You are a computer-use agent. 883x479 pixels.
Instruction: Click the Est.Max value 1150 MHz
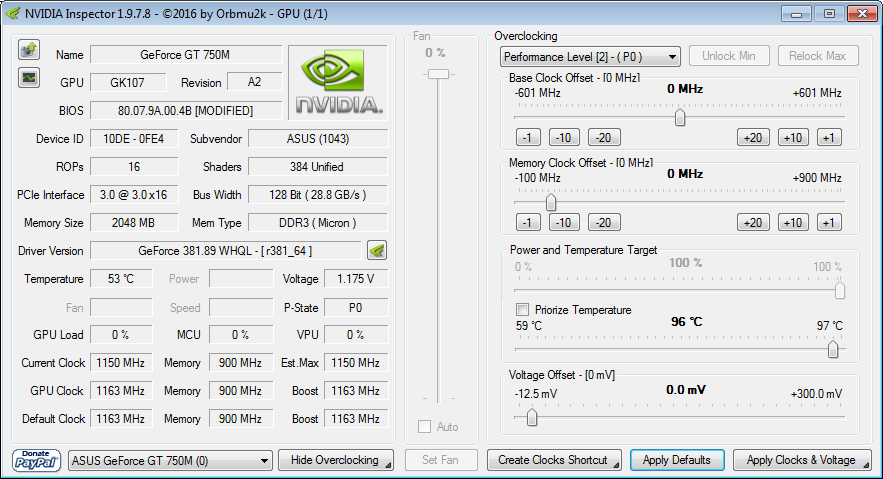[355, 363]
